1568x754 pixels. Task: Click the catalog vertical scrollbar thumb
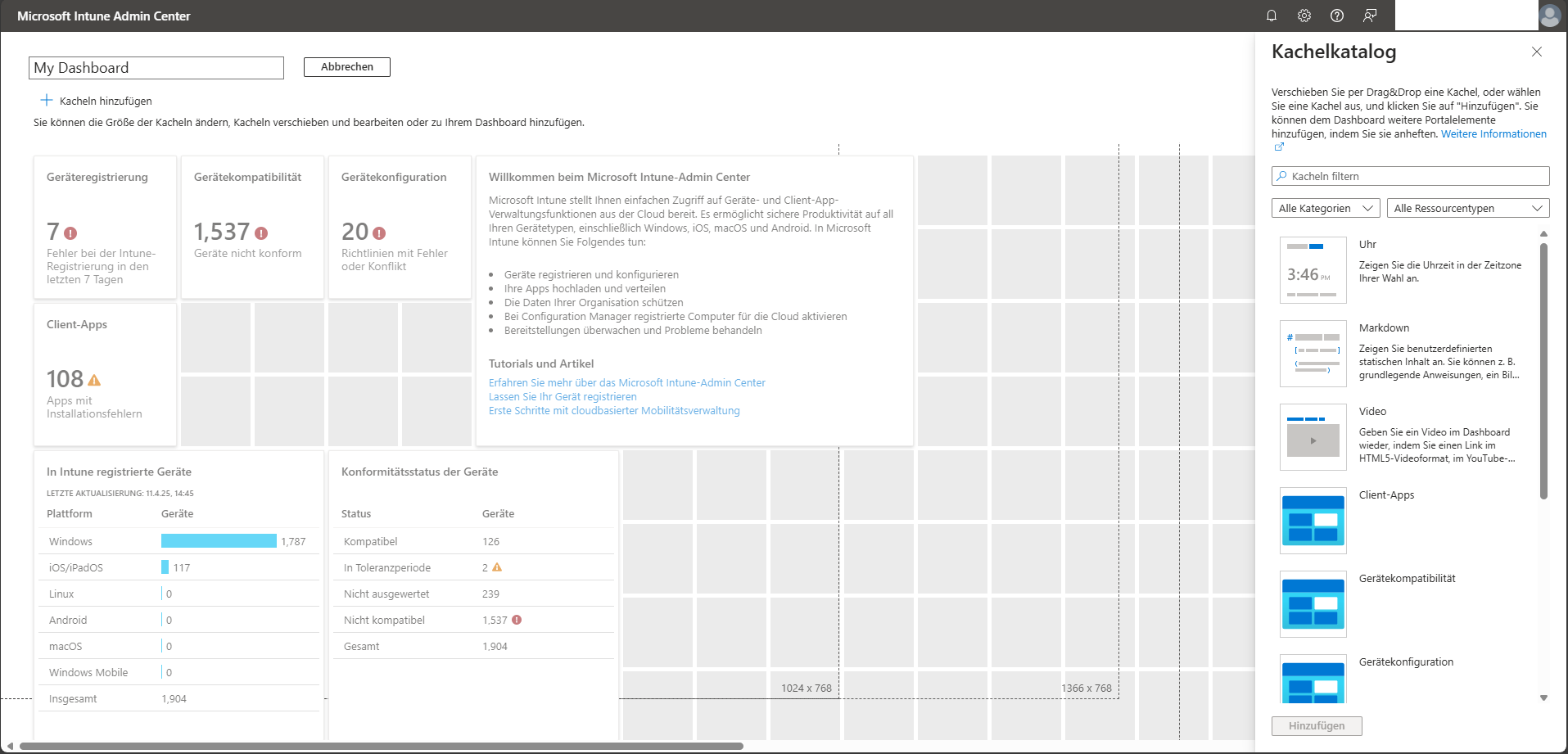tap(1543, 371)
